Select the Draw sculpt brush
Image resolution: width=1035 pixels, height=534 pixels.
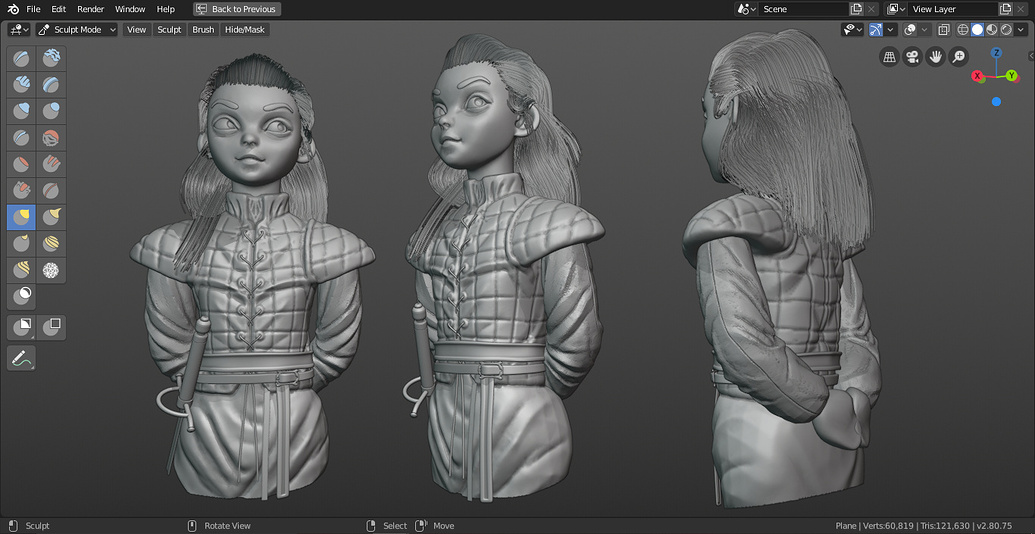(21, 59)
